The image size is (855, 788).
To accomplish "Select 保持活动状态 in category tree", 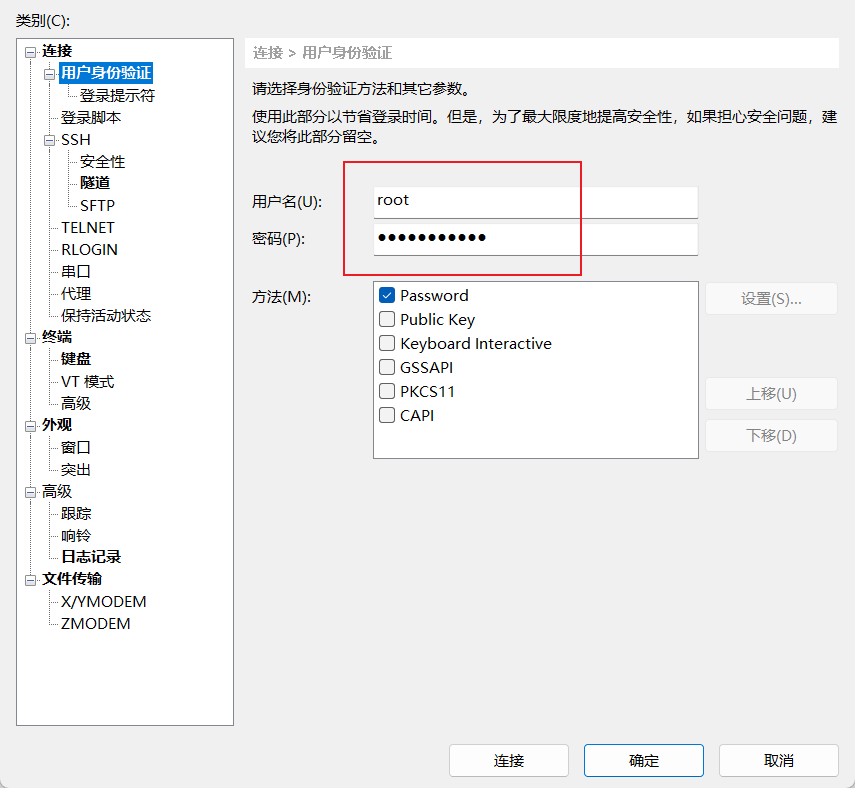I will [x=106, y=315].
